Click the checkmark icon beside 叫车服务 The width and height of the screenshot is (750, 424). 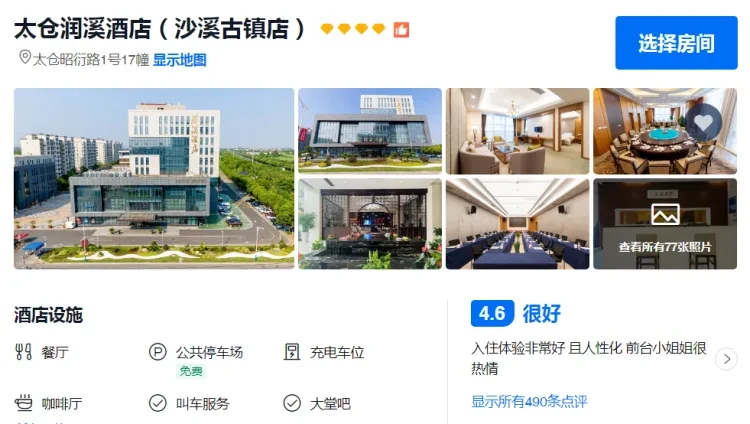157,403
